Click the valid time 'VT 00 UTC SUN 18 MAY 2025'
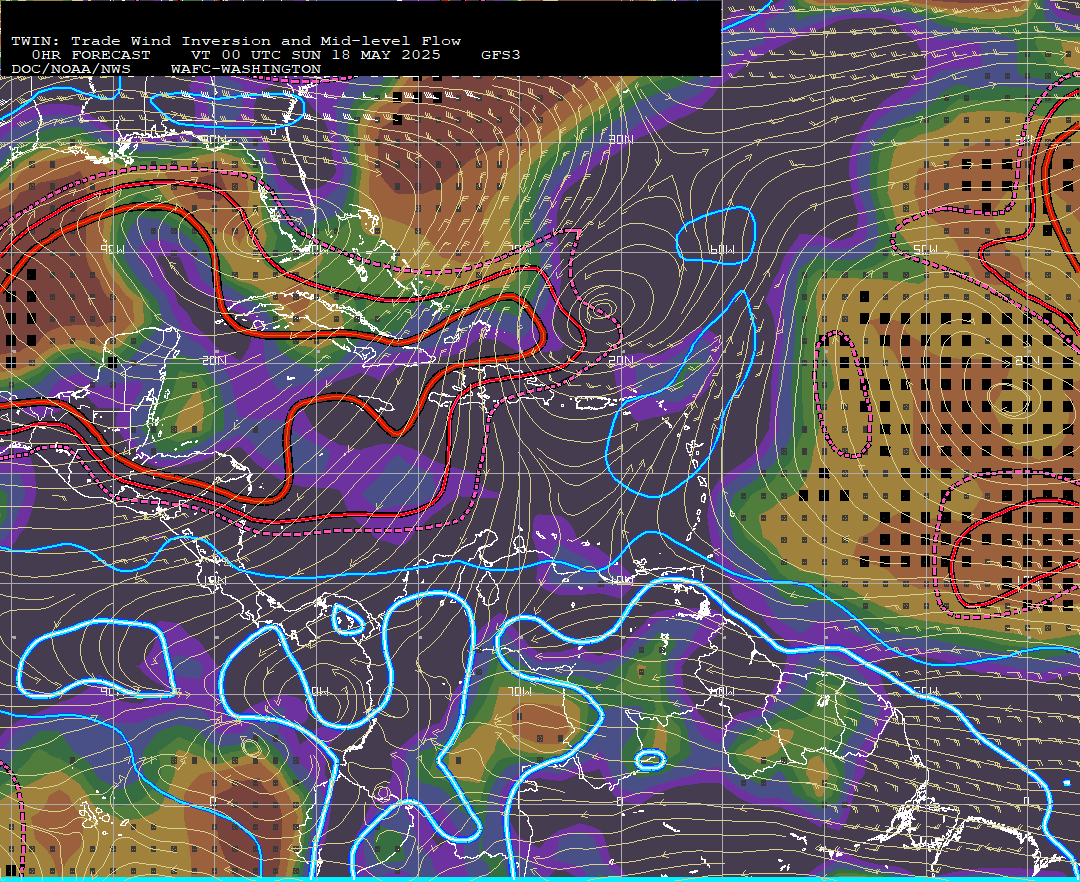 pos(315,55)
